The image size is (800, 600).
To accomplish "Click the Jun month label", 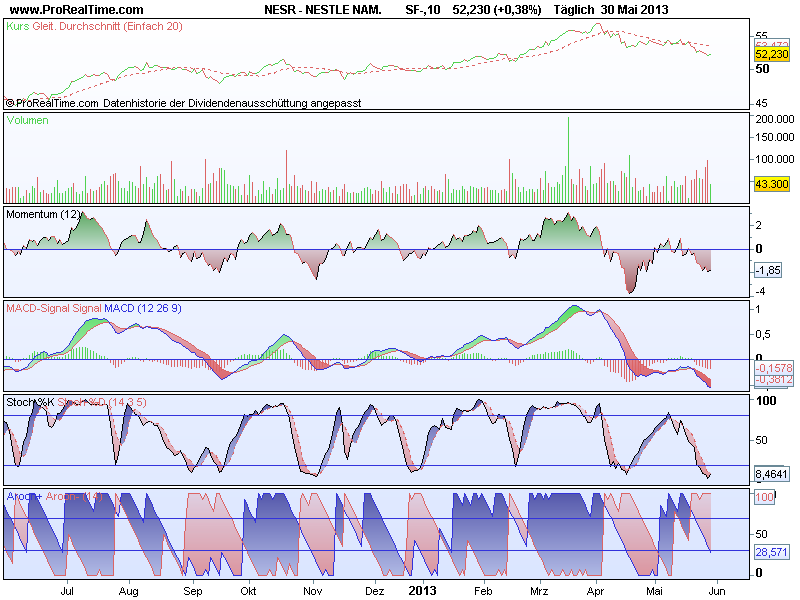I will pyautogui.click(x=717, y=591).
